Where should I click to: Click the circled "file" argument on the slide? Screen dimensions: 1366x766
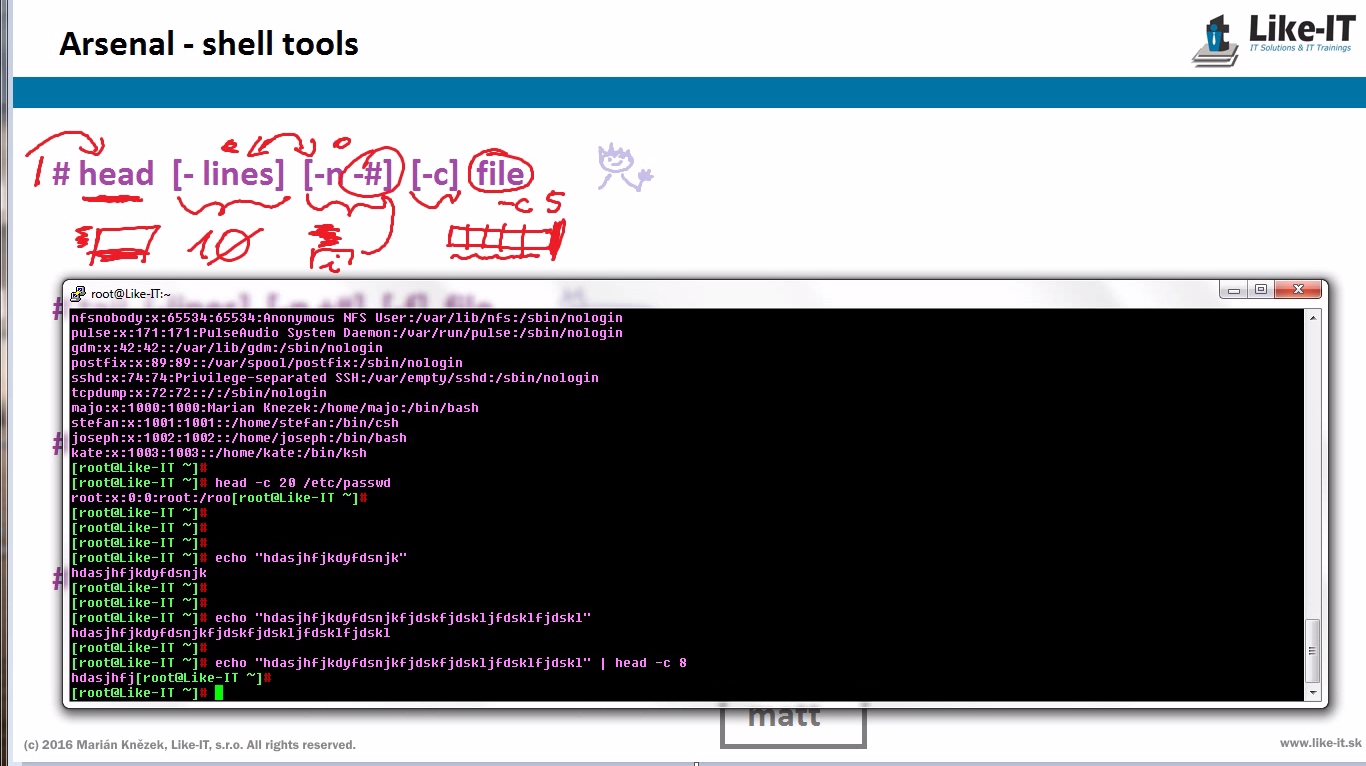click(x=500, y=174)
